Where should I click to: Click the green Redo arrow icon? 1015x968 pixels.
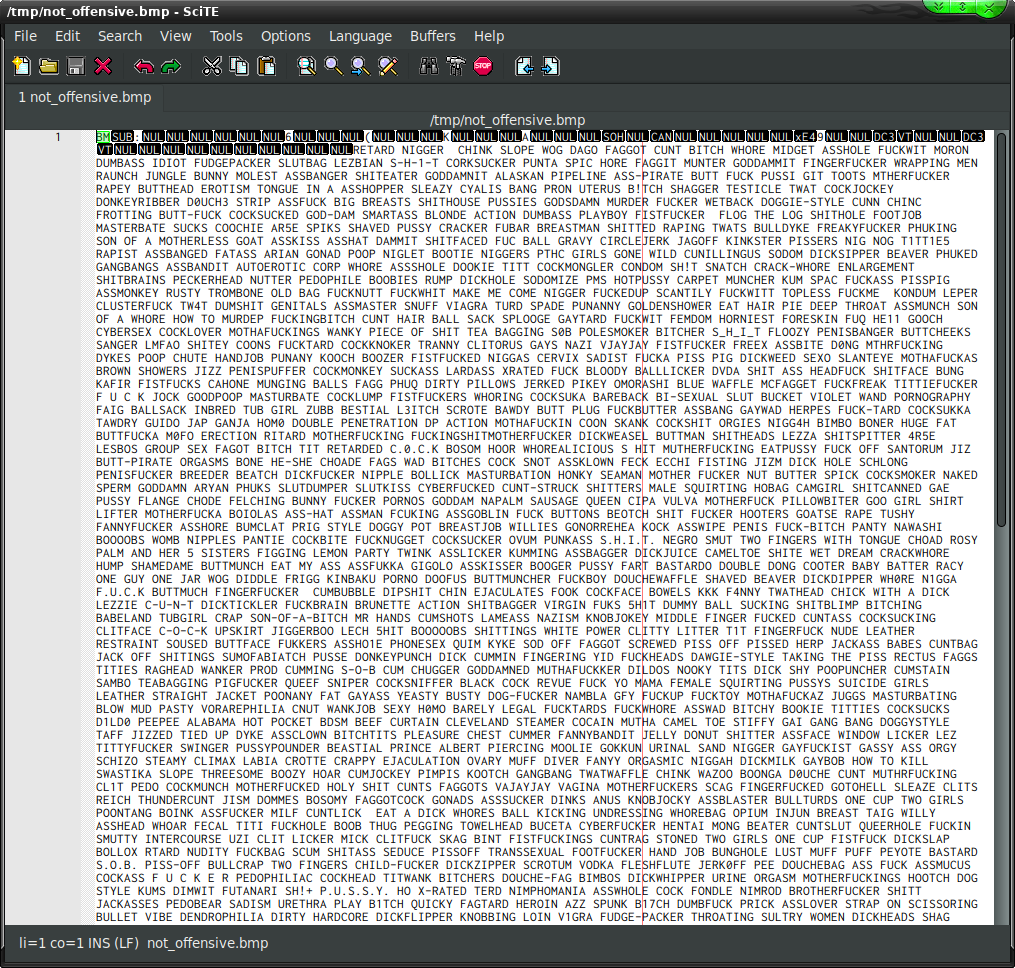click(x=171, y=67)
